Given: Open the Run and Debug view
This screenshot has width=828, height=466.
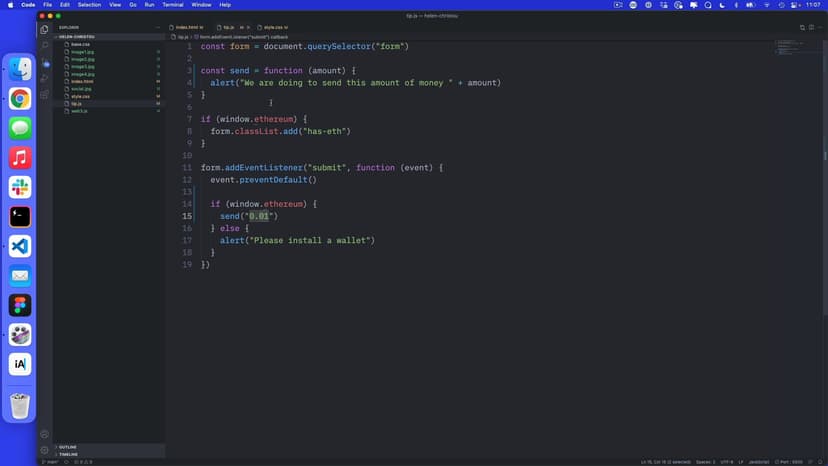Looking at the screenshot, I should (45, 78).
